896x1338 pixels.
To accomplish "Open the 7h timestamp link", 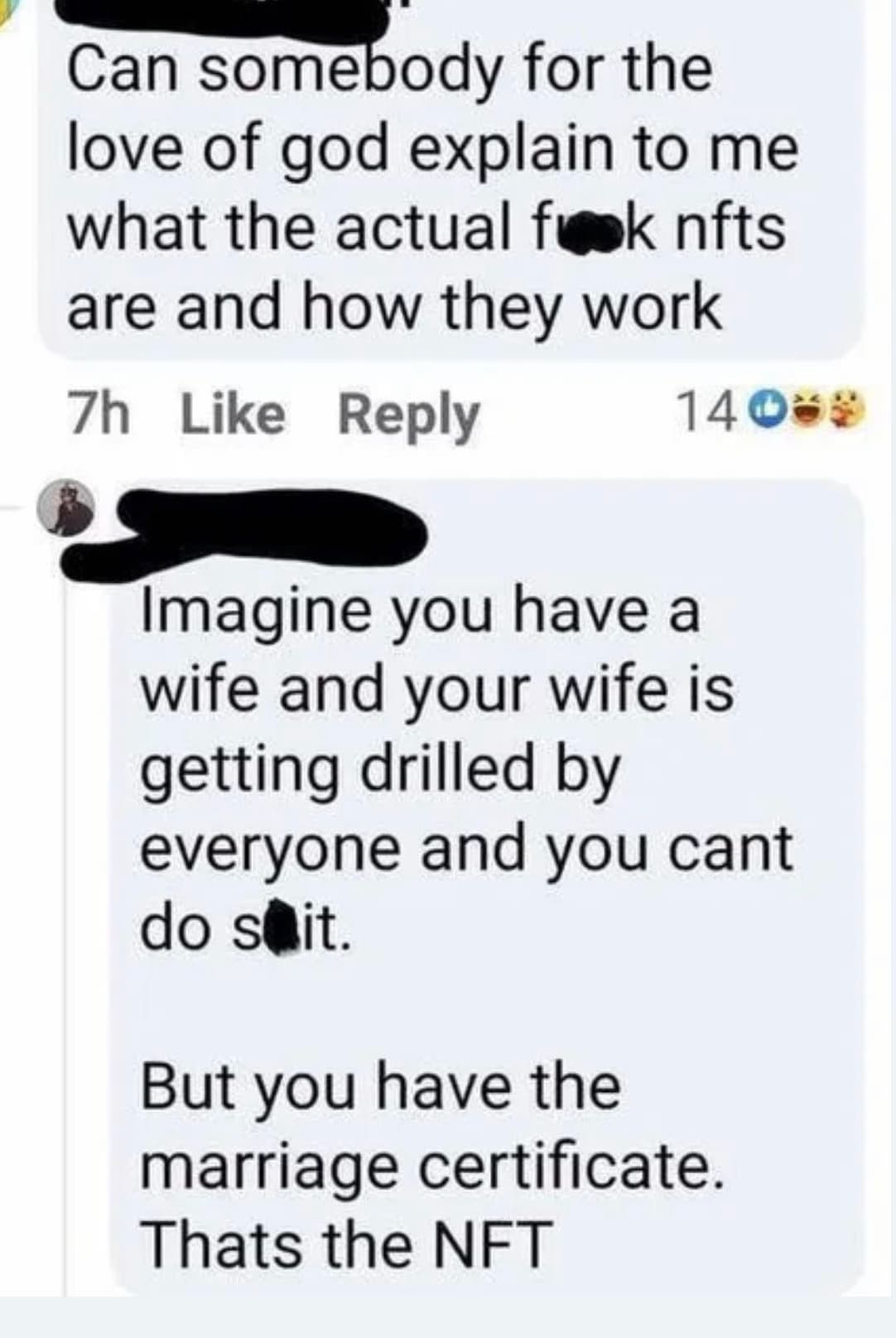I will coord(98,414).
